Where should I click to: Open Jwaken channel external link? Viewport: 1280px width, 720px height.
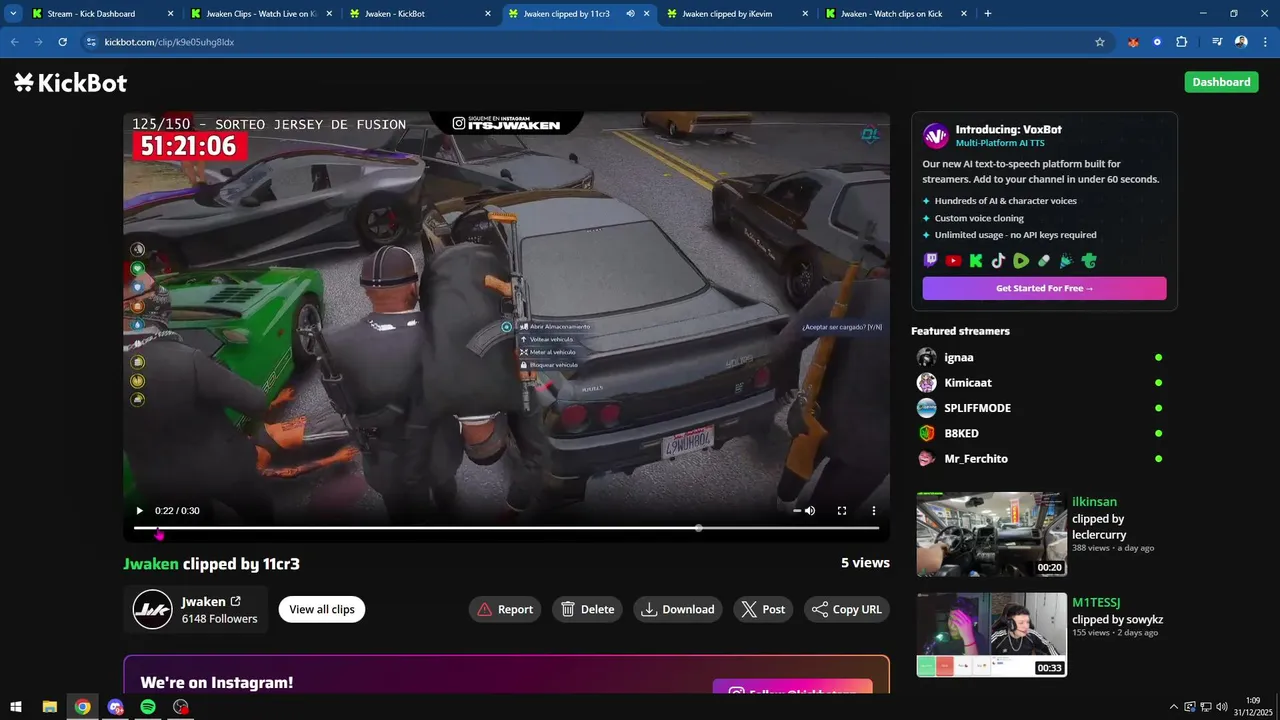pyautogui.click(x=236, y=601)
